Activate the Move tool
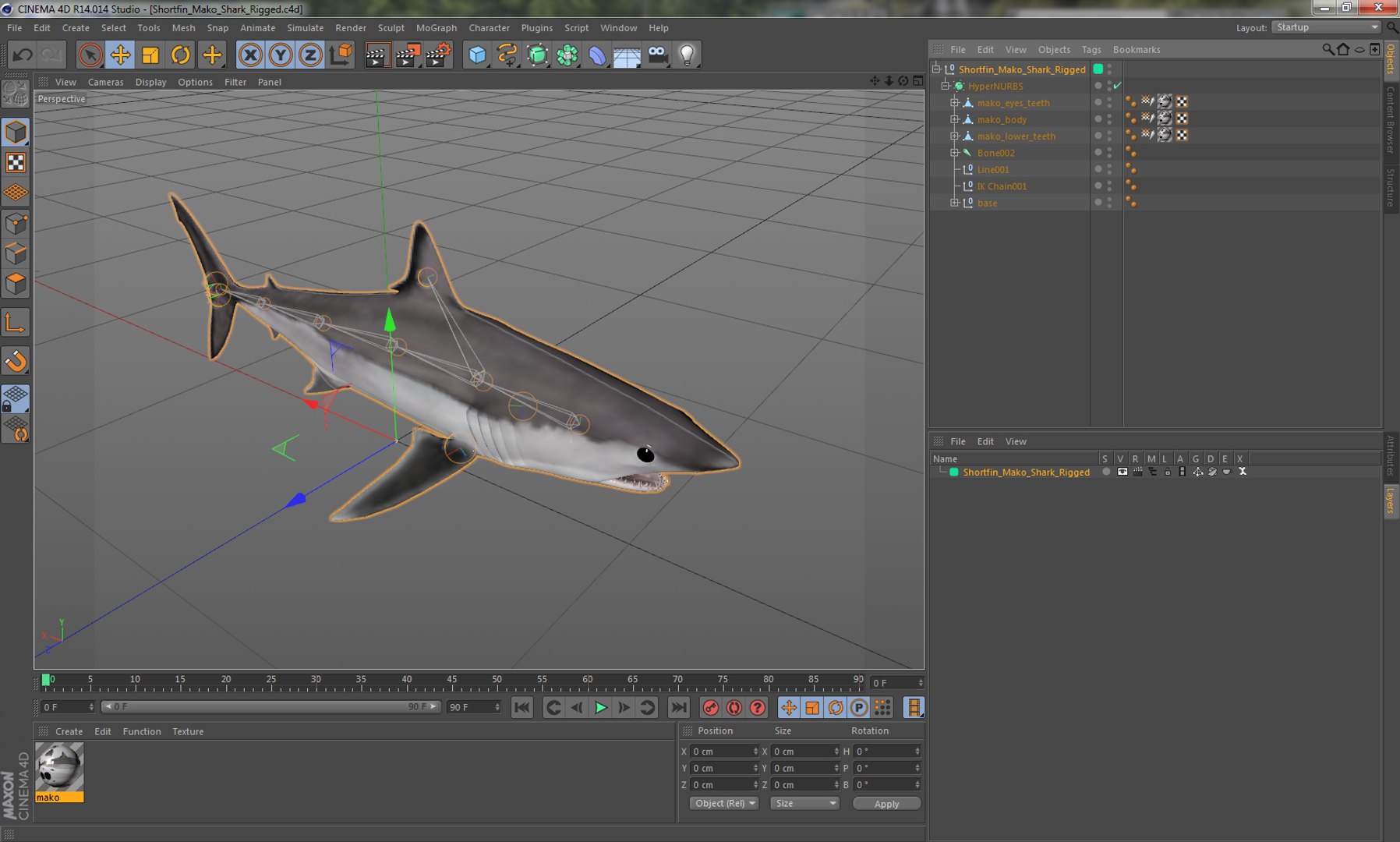Screen dimensions: 1400x842 [120, 55]
